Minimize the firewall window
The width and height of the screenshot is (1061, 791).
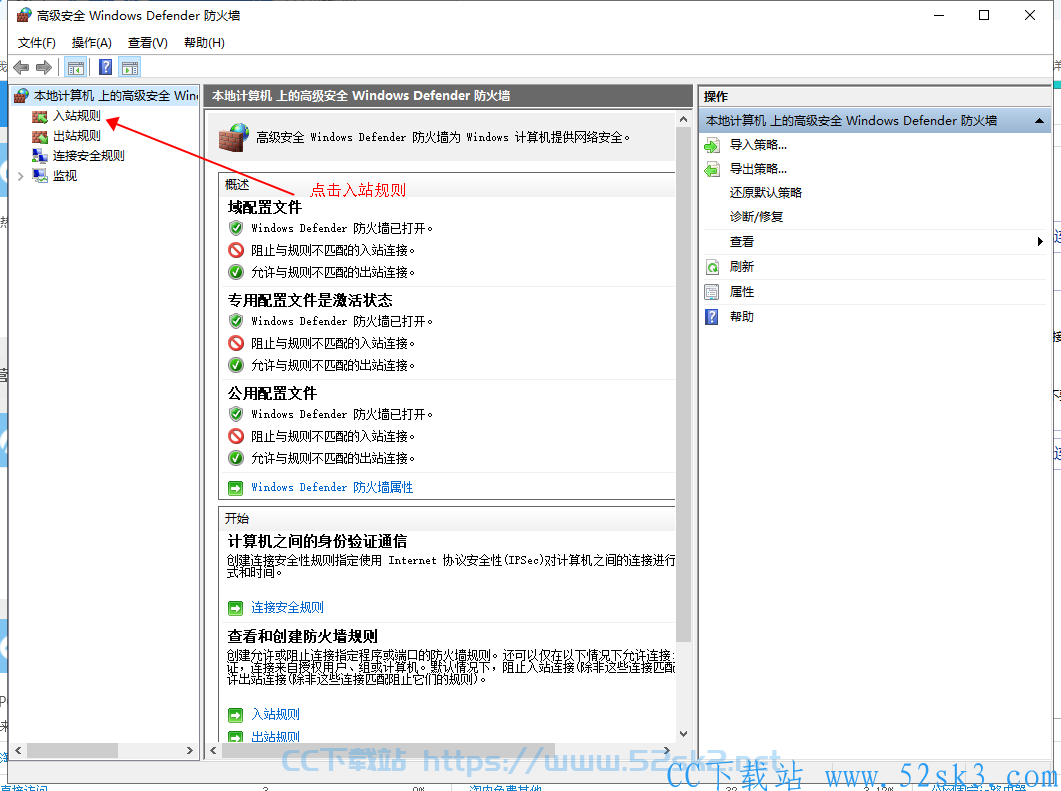[939, 15]
